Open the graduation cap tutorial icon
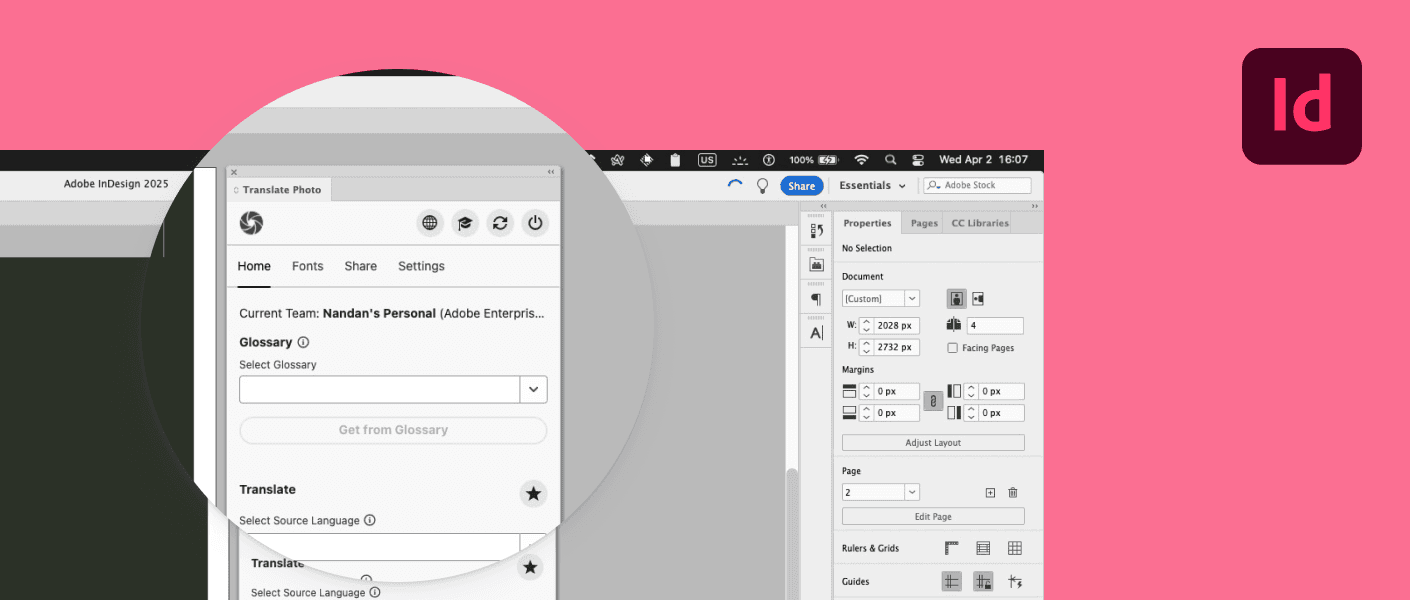The height and width of the screenshot is (600, 1410). [x=465, y=223]
